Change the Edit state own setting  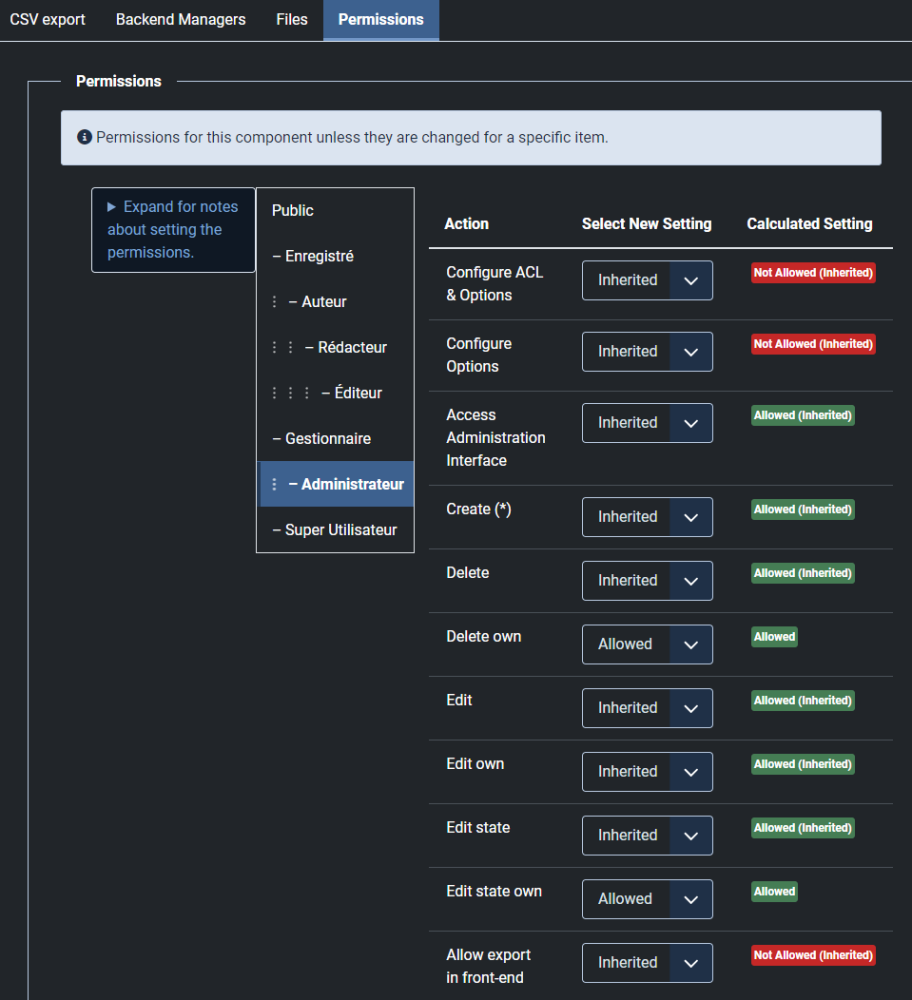pos(647,899)
